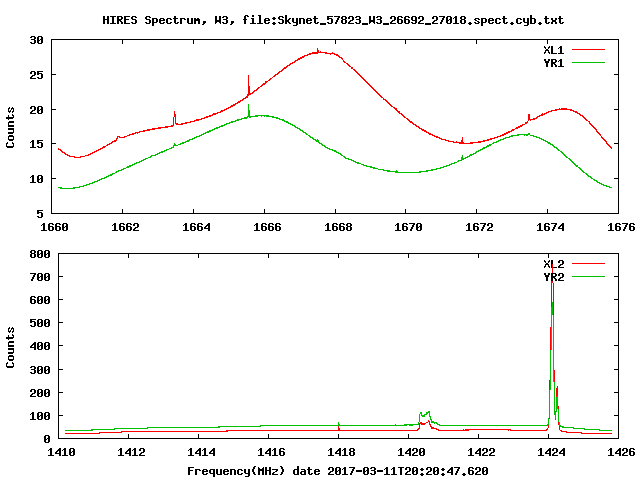Viewport: 640px width, 480px height.
Task: Click the red XL1 peak near 1667.5 MHz
Action: pyautogui.click(x=318, y=51)
